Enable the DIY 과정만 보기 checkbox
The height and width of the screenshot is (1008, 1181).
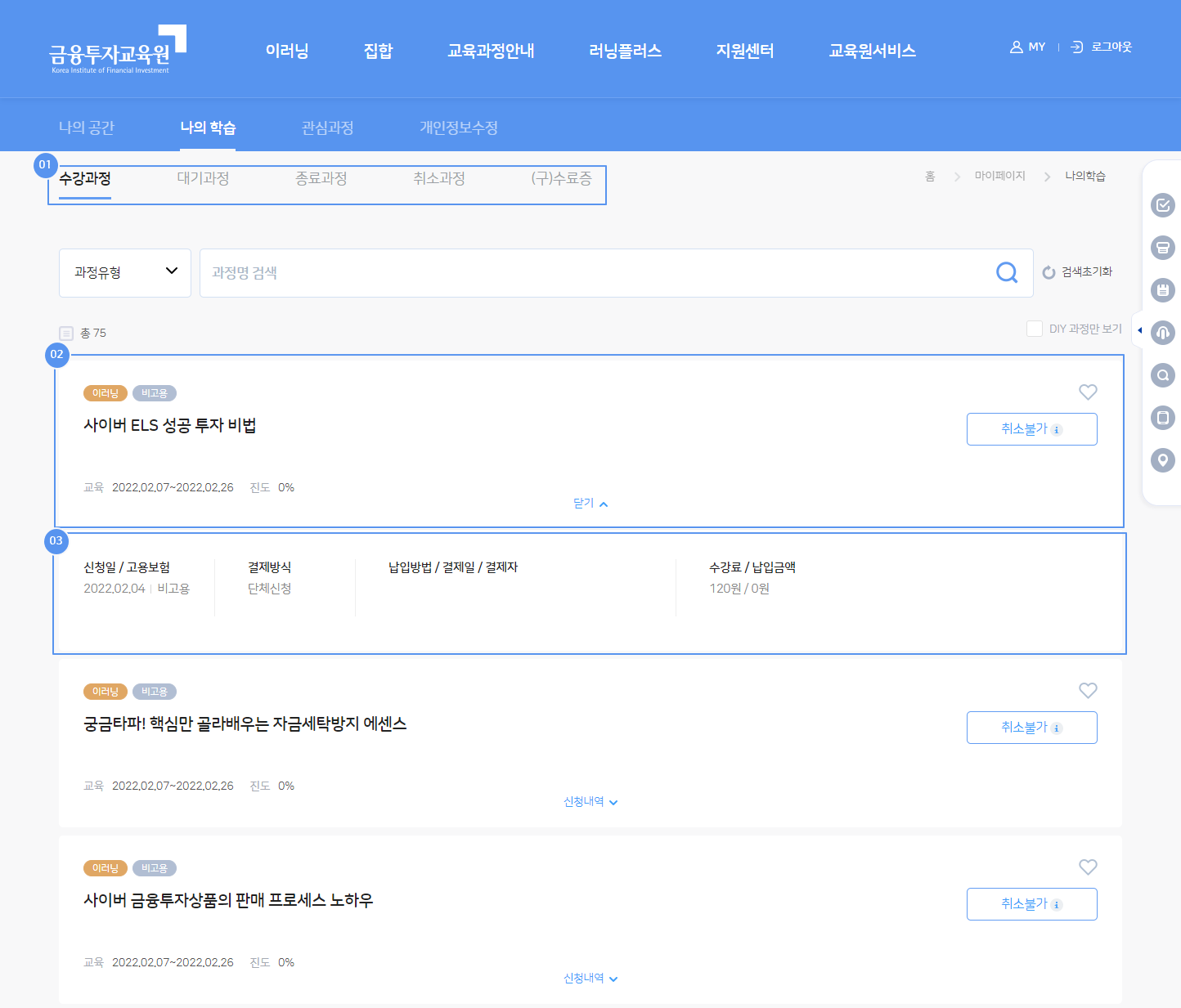(x=1035, y=329)
